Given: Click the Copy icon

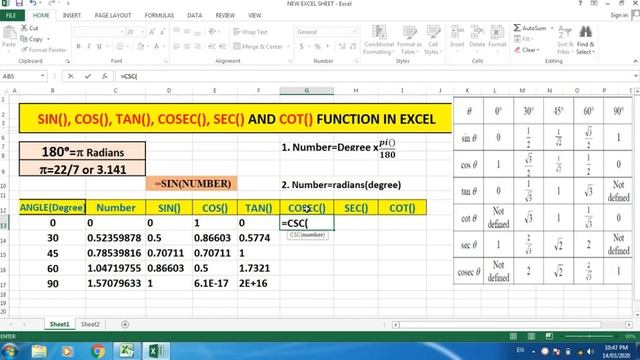Looking at the screenshot, I should (x=24, y=39).
